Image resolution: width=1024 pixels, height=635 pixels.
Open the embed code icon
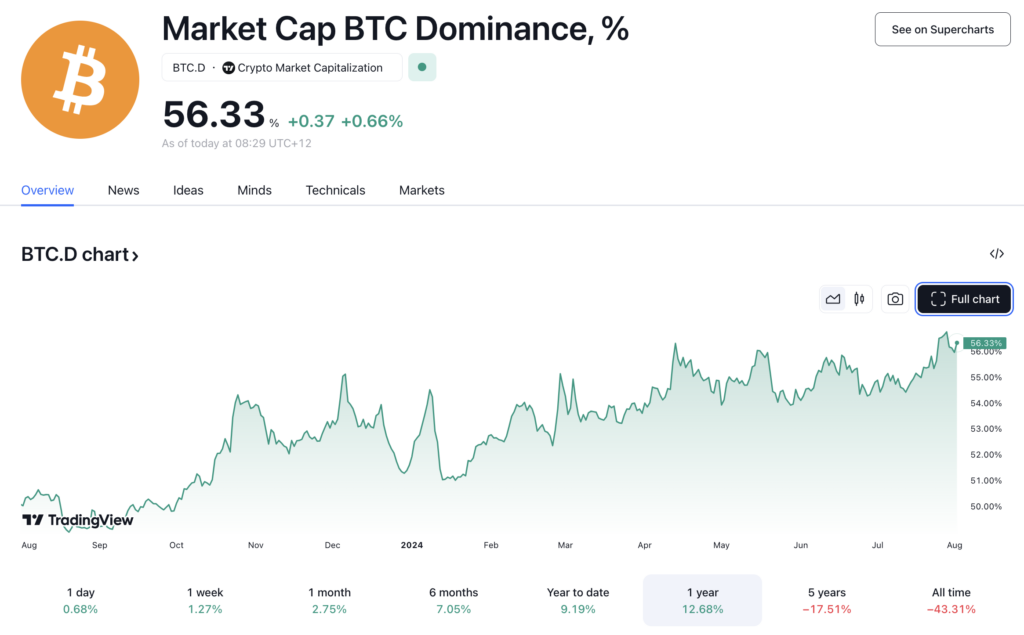(x=996, y=254)
